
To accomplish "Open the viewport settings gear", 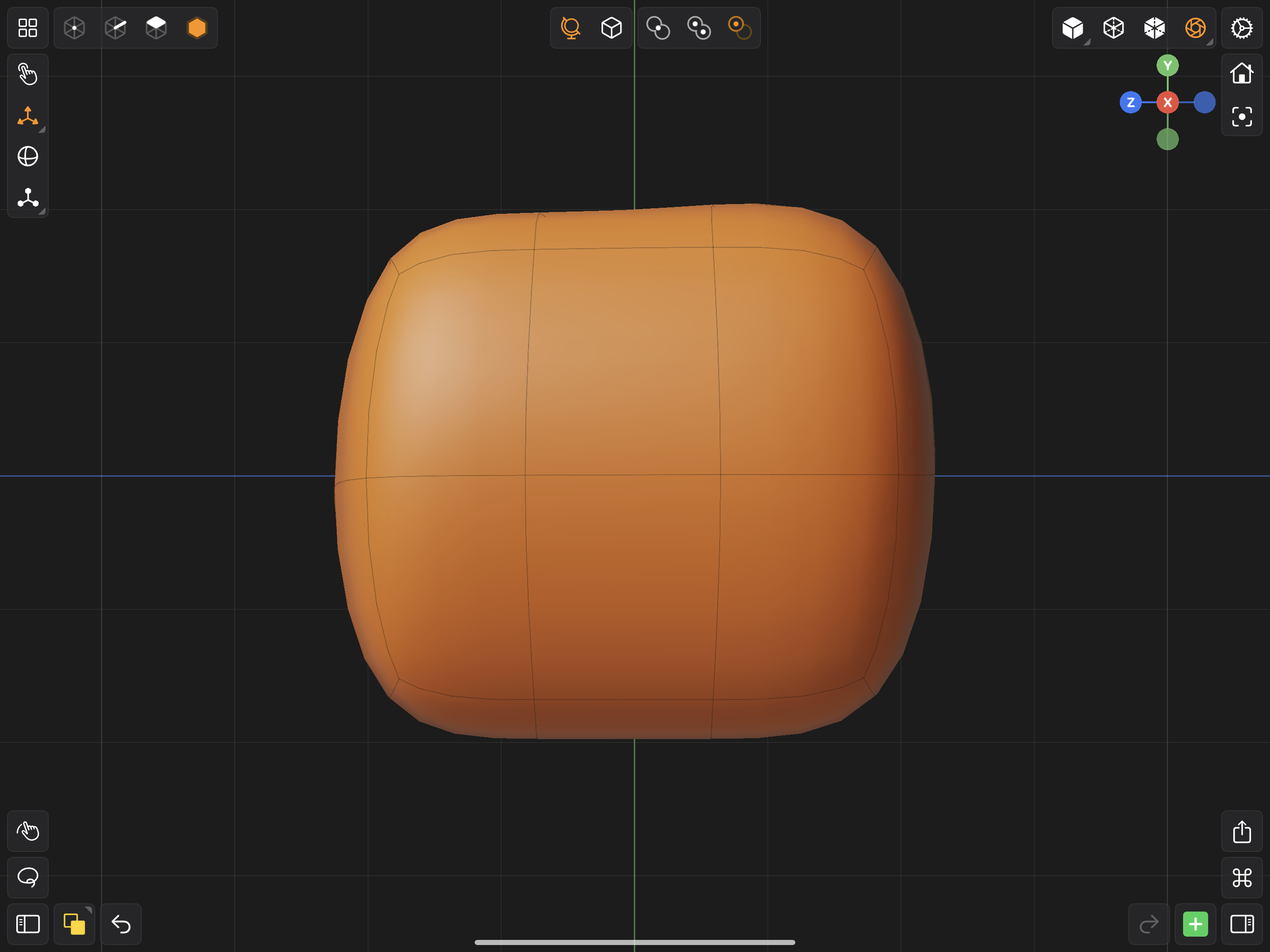I will (1241, 27).
